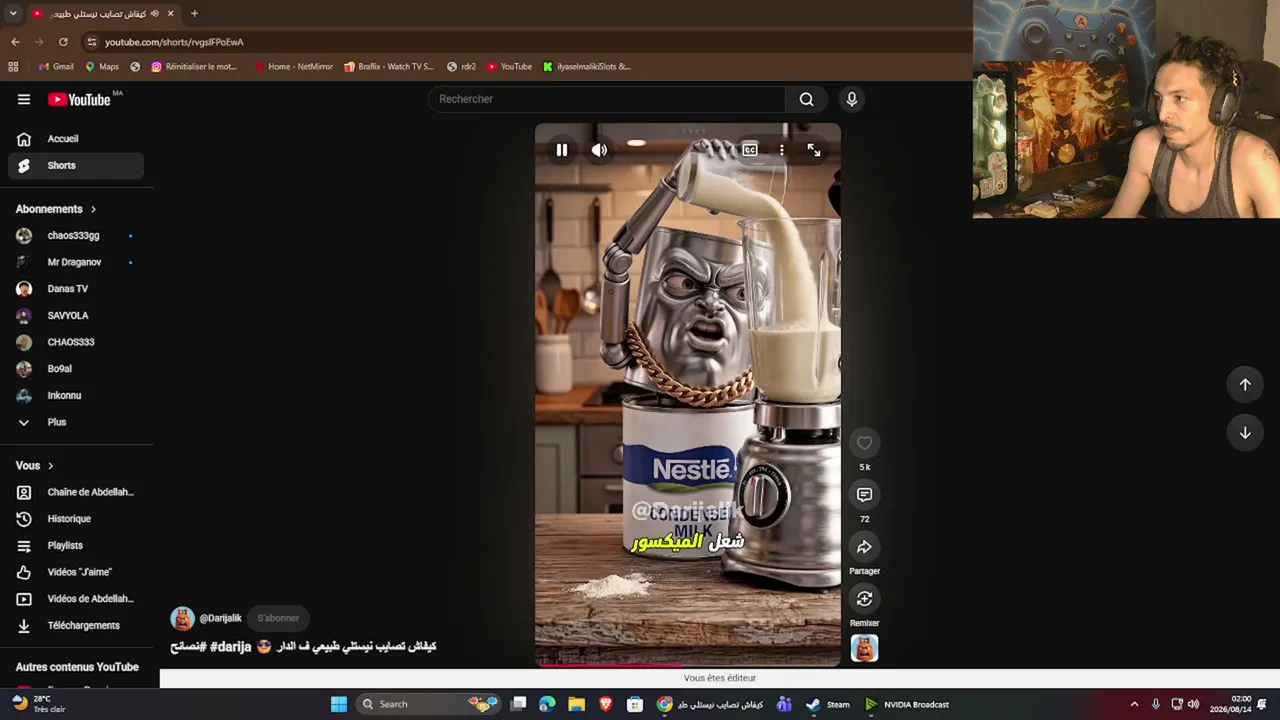1280x720 pixels.
Task: Go back with the browser back arrow
Action: coord(15,42)
